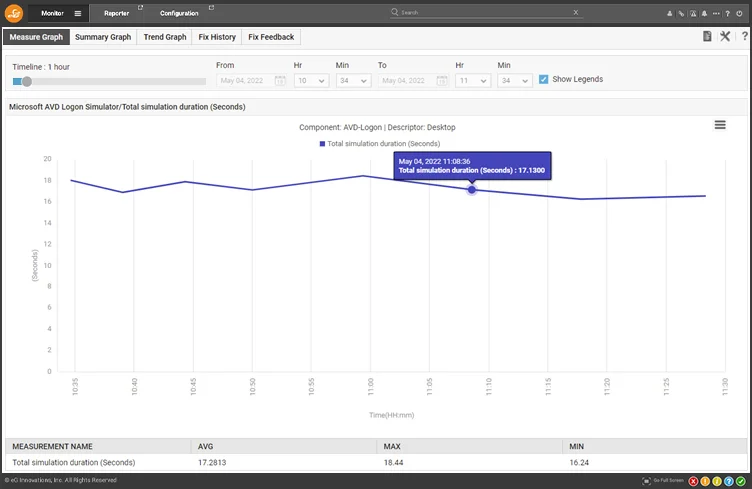752x489 pixels.
Task: Click the help question mark below top bar
Action: click(744, 36)
